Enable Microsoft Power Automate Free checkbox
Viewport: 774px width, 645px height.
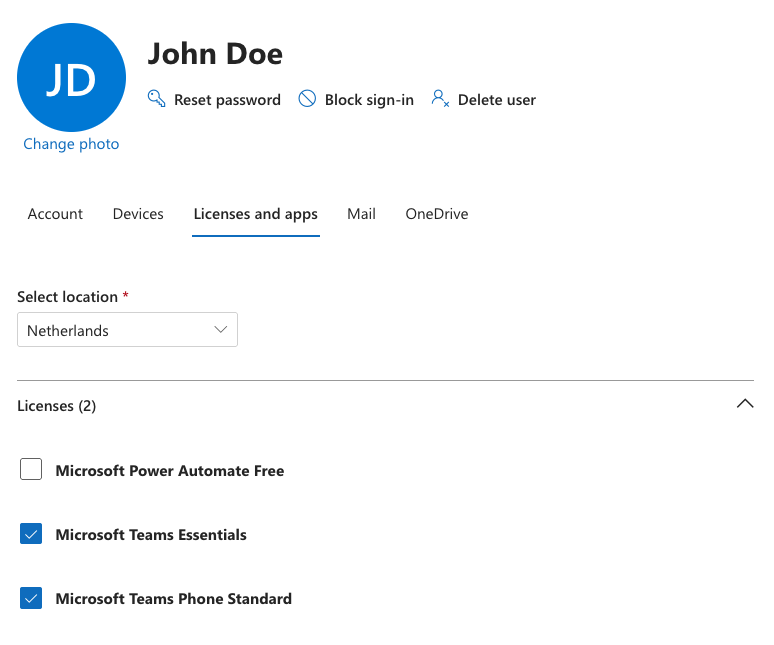click(x=31, y=469)
